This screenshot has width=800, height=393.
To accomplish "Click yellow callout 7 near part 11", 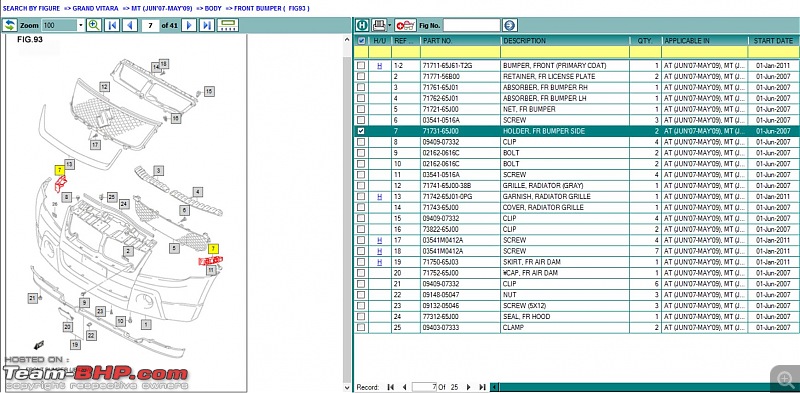I will (x=214, y=249).
